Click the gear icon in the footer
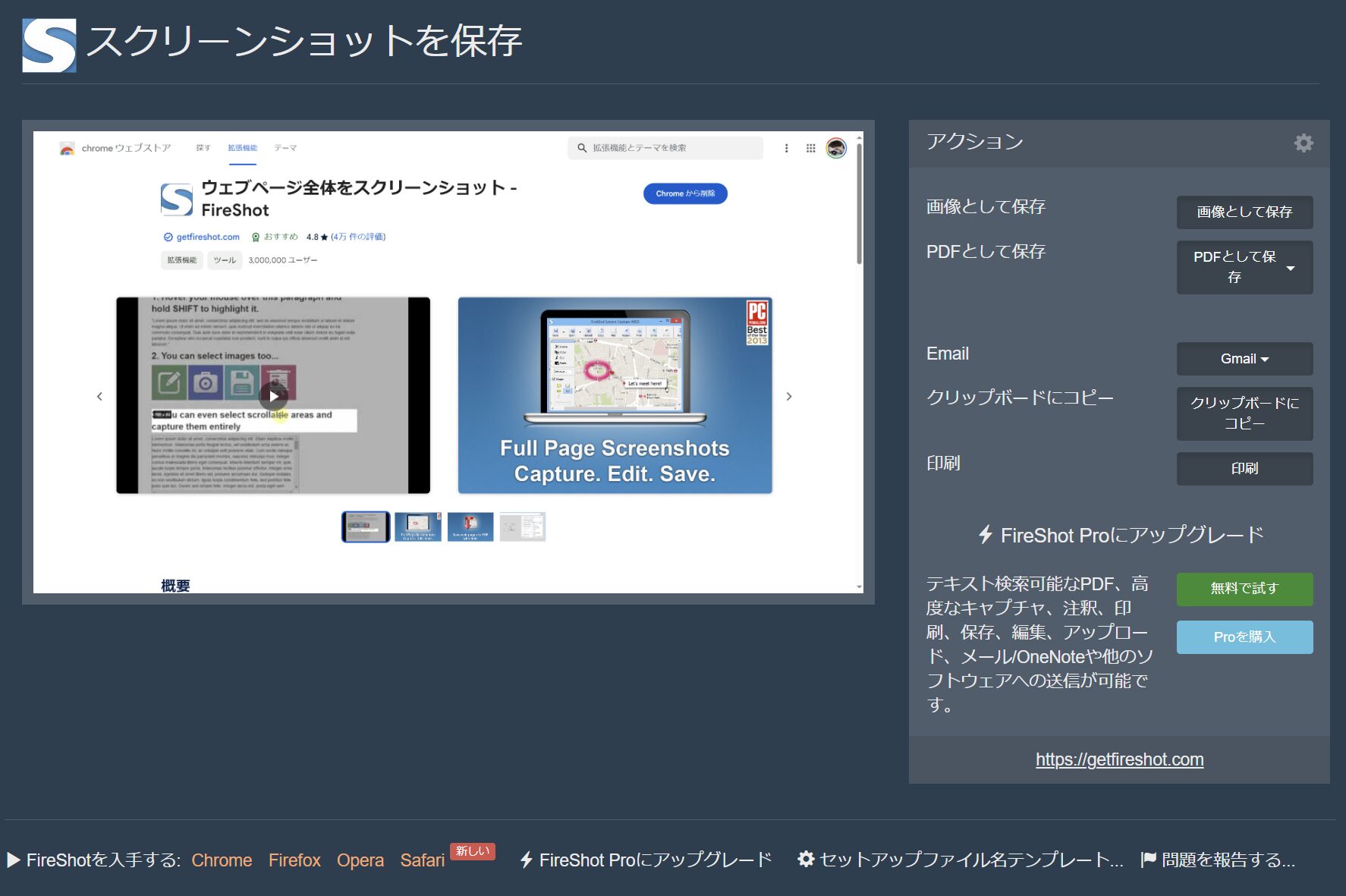This screenshot has width=1346, height=896. pyautogui.click(x=806, y=859)
